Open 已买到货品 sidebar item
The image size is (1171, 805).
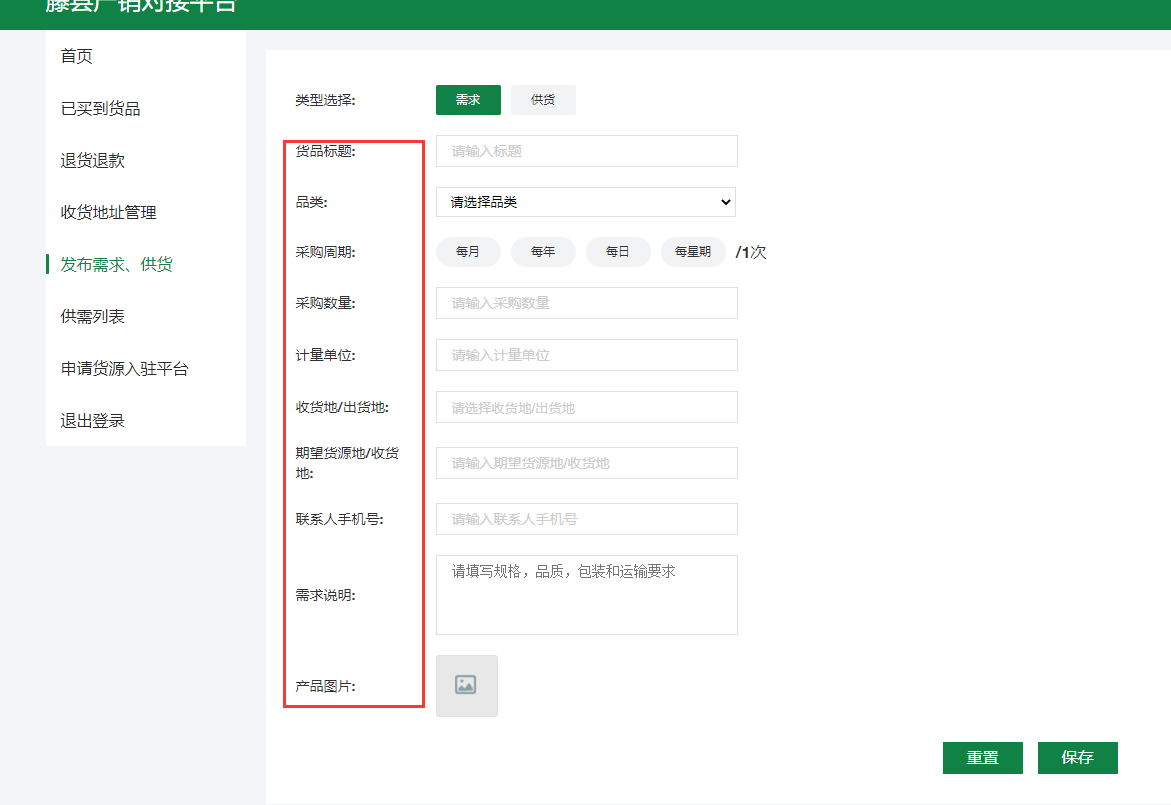click(x=100, y=108)
